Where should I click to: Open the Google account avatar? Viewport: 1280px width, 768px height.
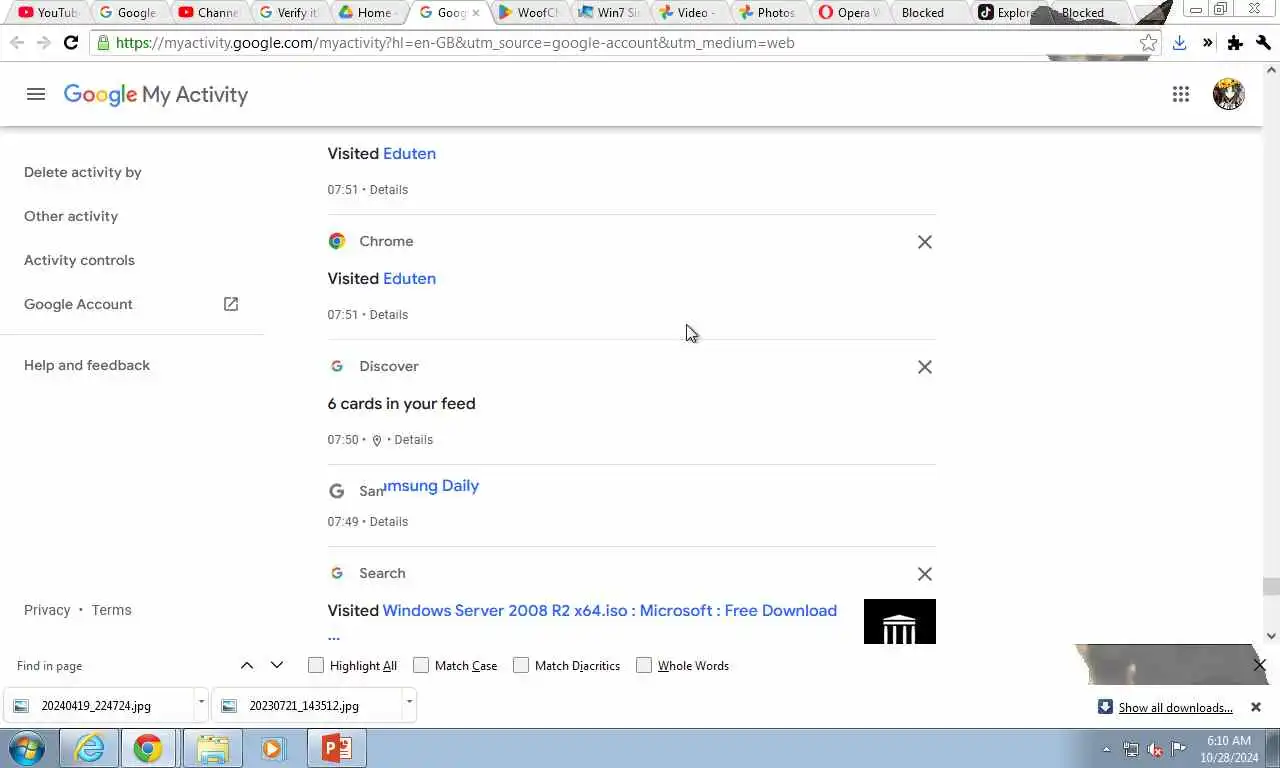[x=1228, y=94]
